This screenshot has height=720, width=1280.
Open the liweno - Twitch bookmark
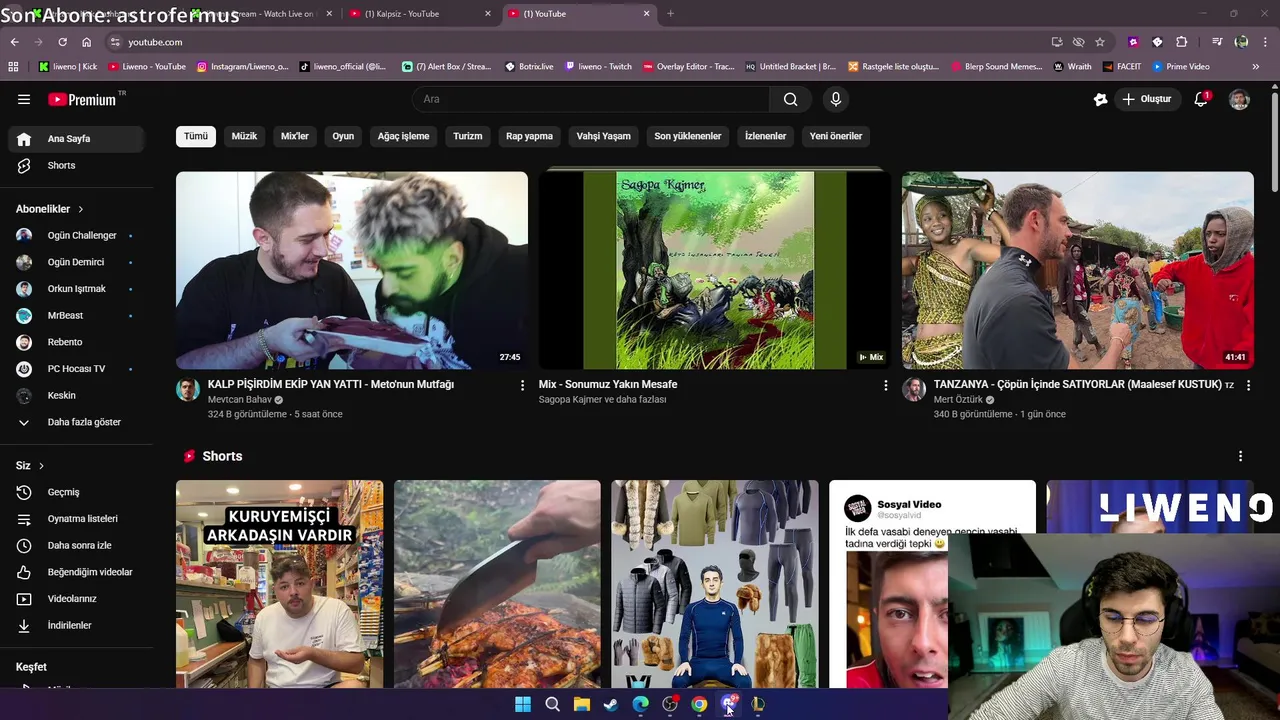[x=598, y=66]
